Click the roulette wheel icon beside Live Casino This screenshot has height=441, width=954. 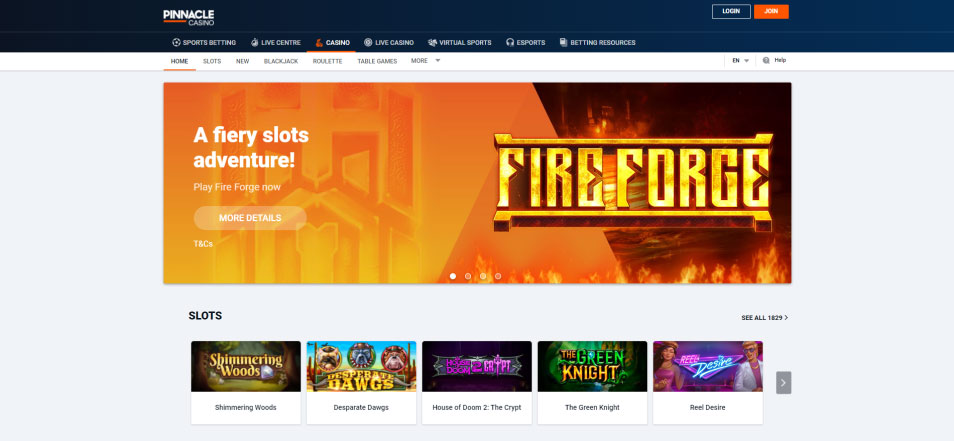tap(368, 43)
